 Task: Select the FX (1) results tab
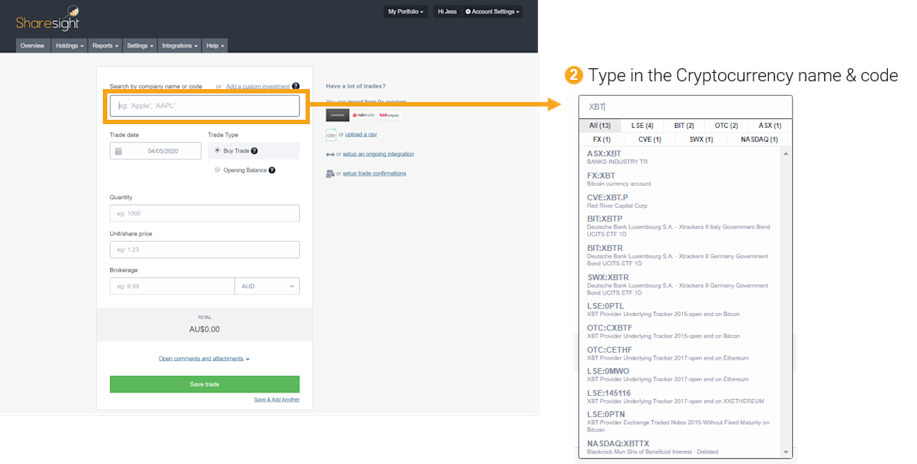(x=601, y=140)
